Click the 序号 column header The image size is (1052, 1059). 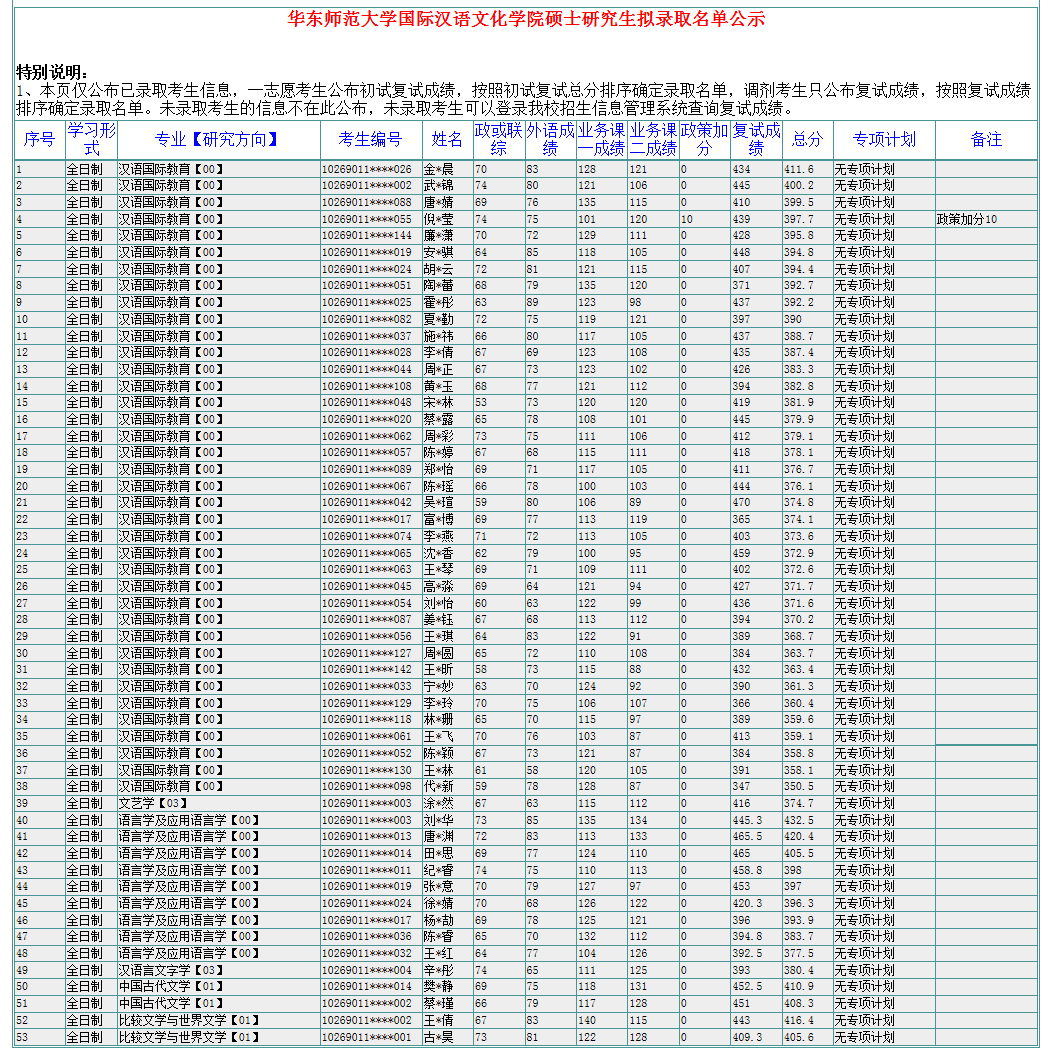click(x=39, y=140)
